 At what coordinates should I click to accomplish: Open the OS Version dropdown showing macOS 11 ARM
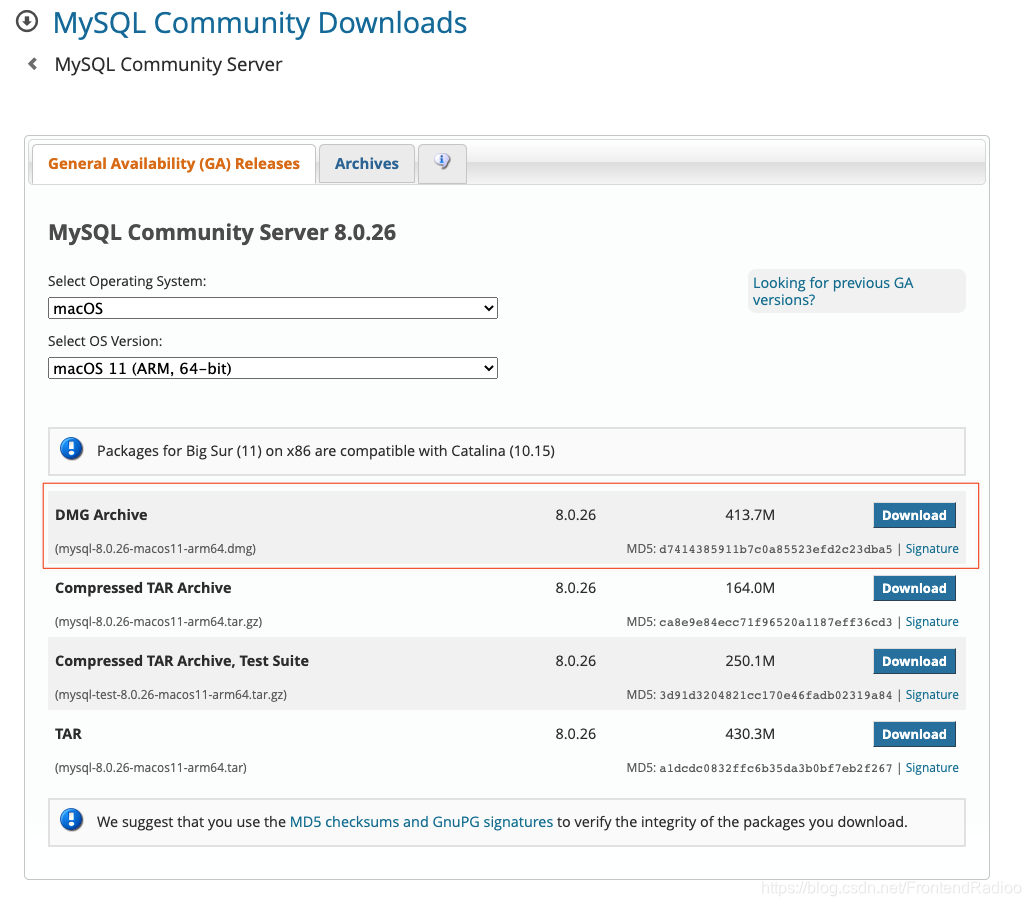[273, 368]
